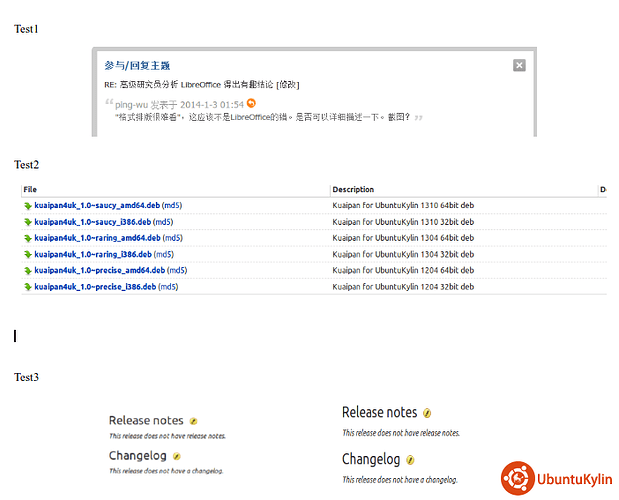Sort by the File column header
The height and width of the screenshot is (500, 619).
(30, 189)
